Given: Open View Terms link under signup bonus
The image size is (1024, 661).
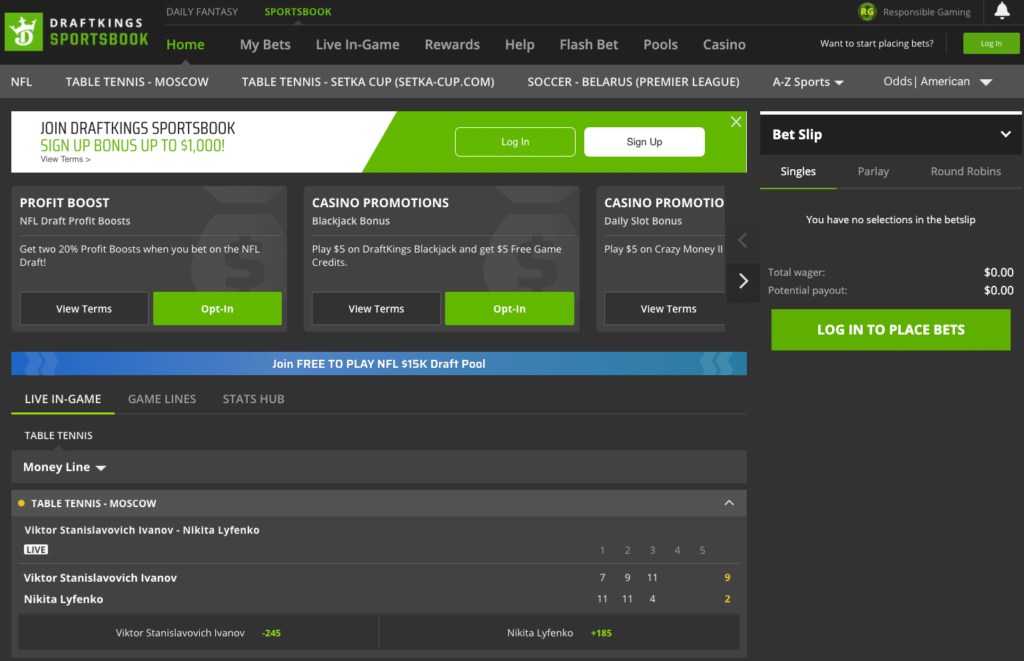Looking at the screenshot, I should (x=65, y=159).
